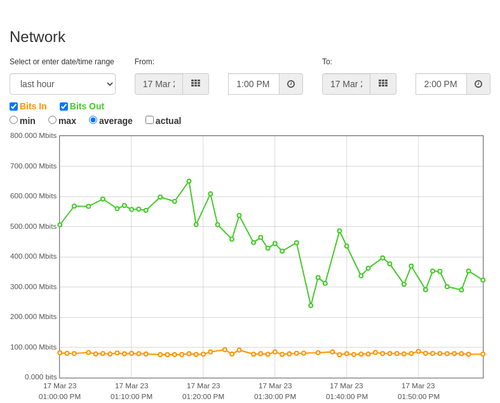
Task: Open the To time clock picker icon
Action: (x=478, y=84)
